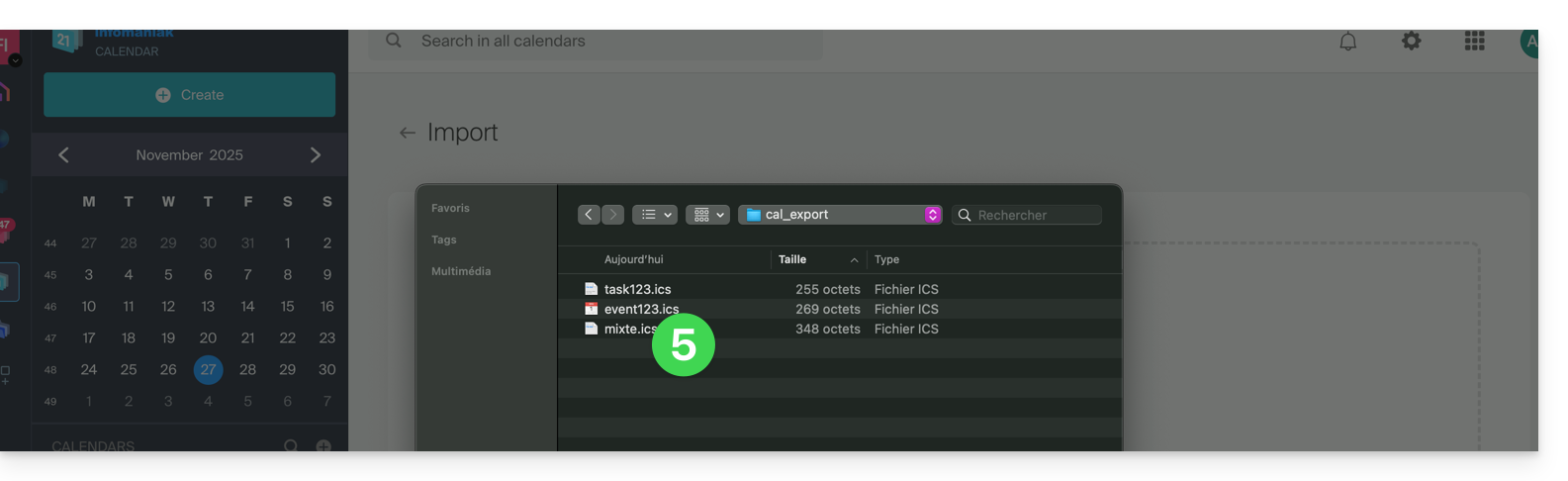Search calendars using CALENDARS section magnifier
The width and height of the screenshot is (1568, 481).
(x=291, y=445)
